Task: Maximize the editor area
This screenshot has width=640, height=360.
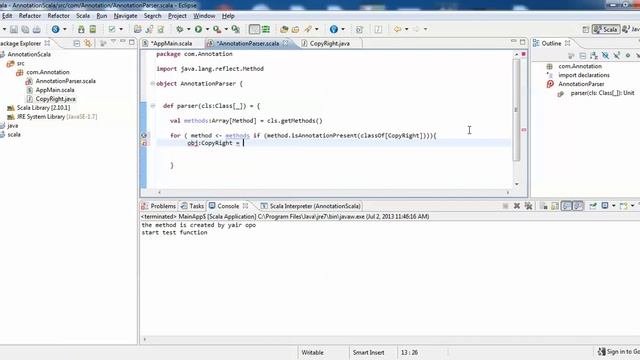Action: [x=522, y=42]
